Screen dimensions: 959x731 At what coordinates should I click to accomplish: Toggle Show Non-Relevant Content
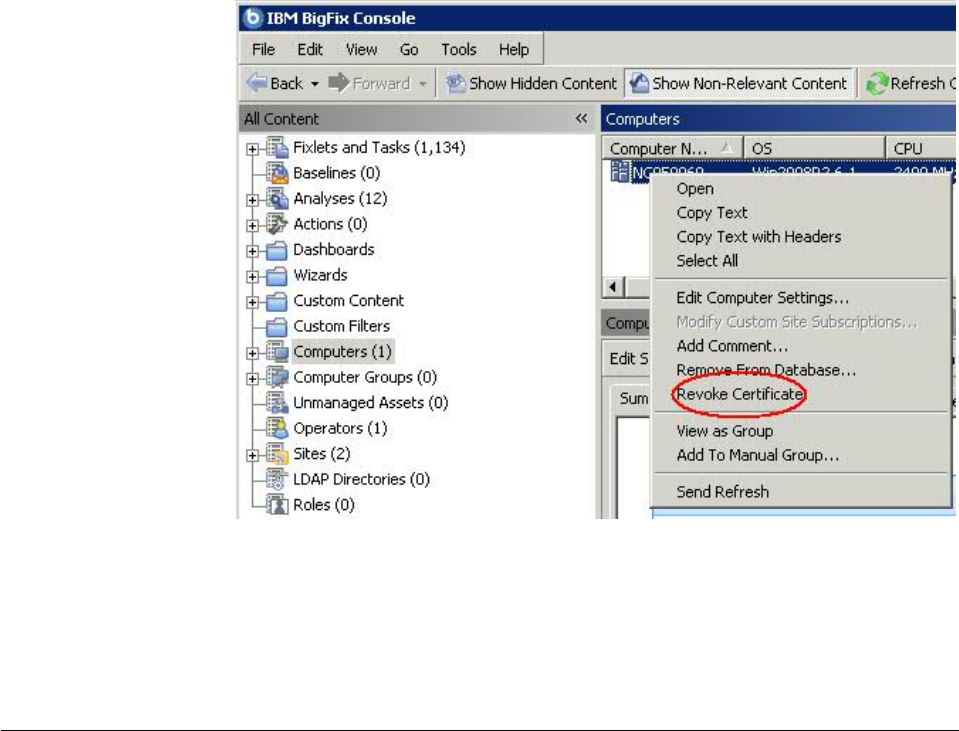(x=739, y=83)
